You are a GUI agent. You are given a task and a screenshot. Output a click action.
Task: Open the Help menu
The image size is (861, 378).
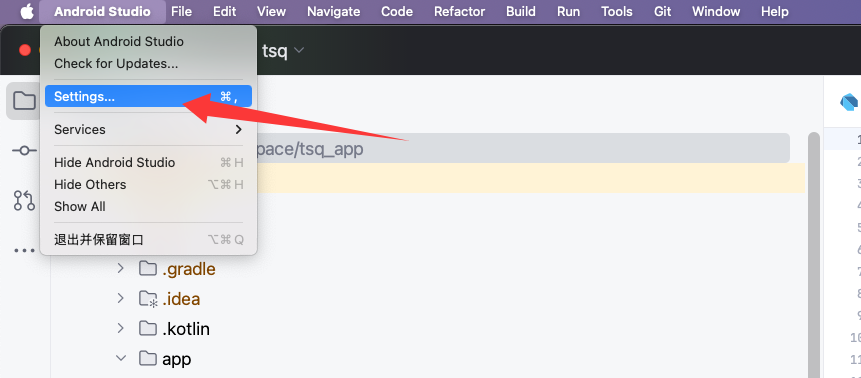coord(775,12)
